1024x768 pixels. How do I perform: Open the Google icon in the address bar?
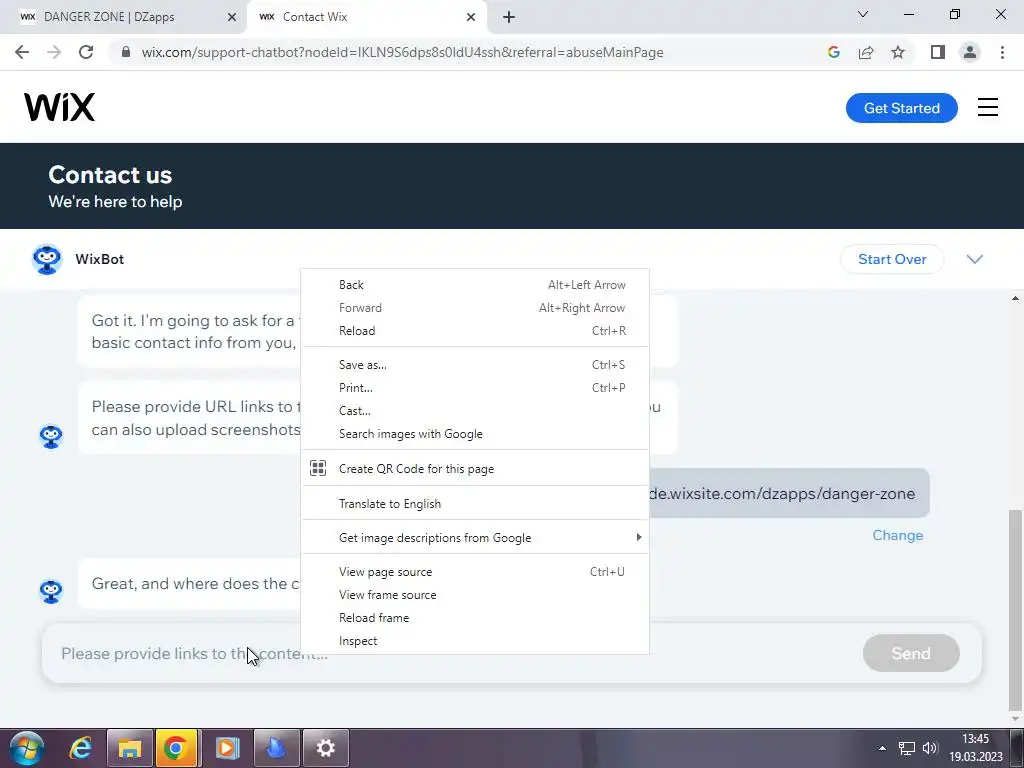point(833,52)
